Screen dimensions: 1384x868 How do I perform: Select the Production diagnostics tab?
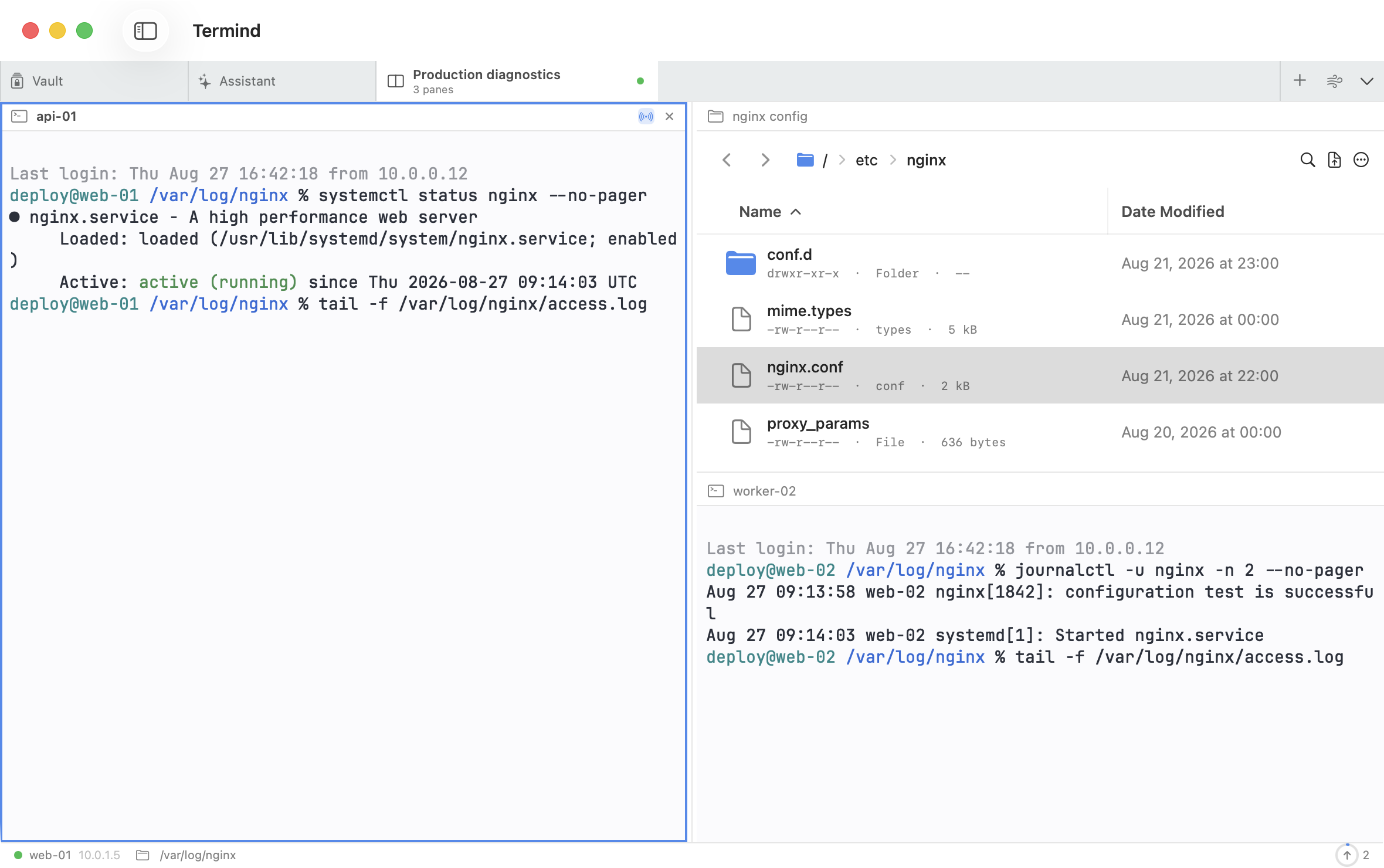pyautogui.click(x=517, y=81)
